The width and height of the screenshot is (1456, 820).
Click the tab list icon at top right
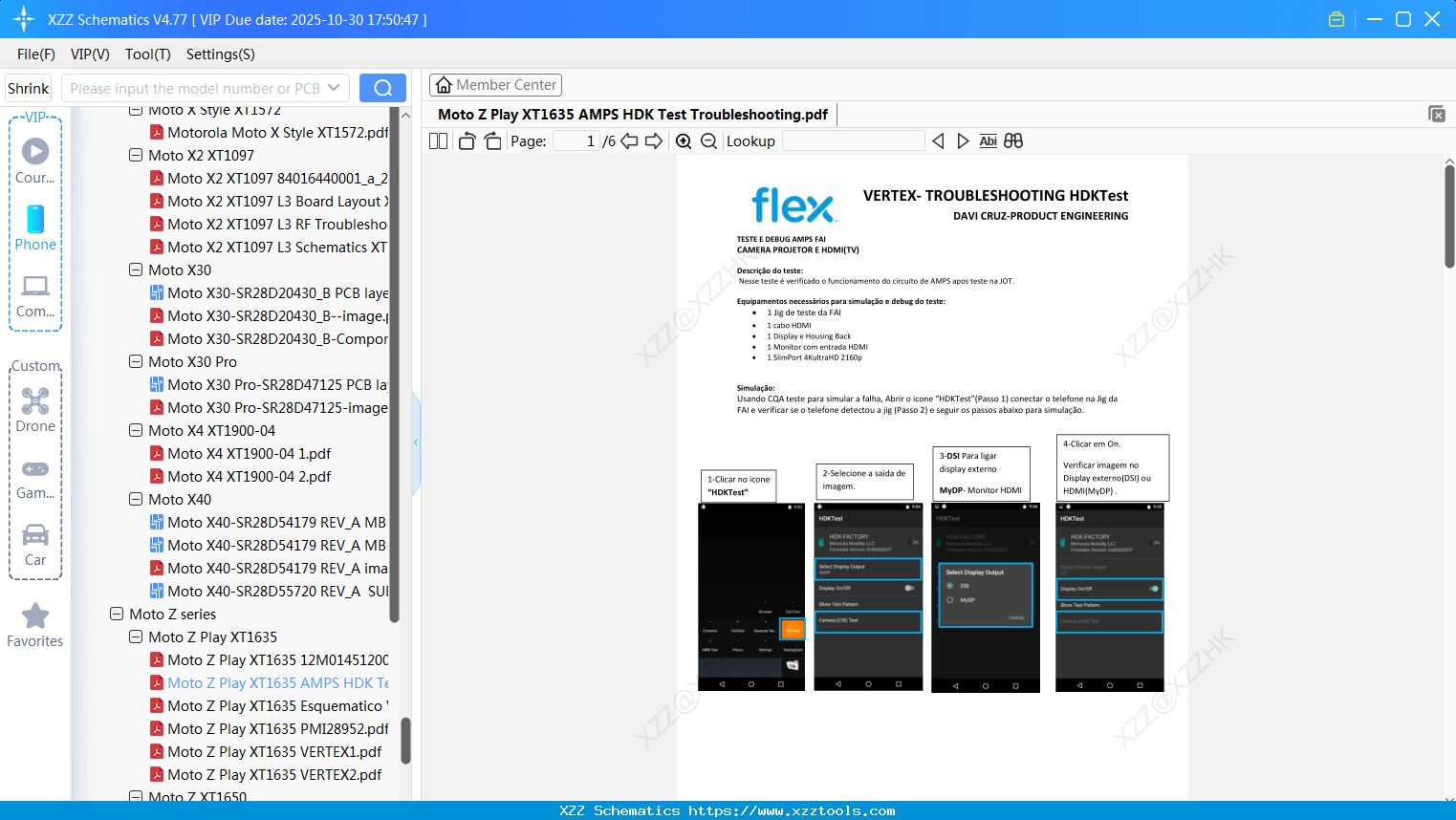coord(1436,114)
